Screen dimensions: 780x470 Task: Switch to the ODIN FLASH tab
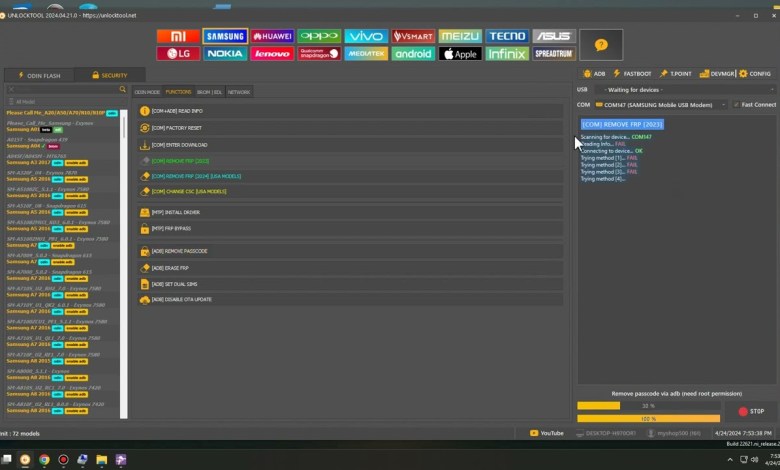[39, 76]
